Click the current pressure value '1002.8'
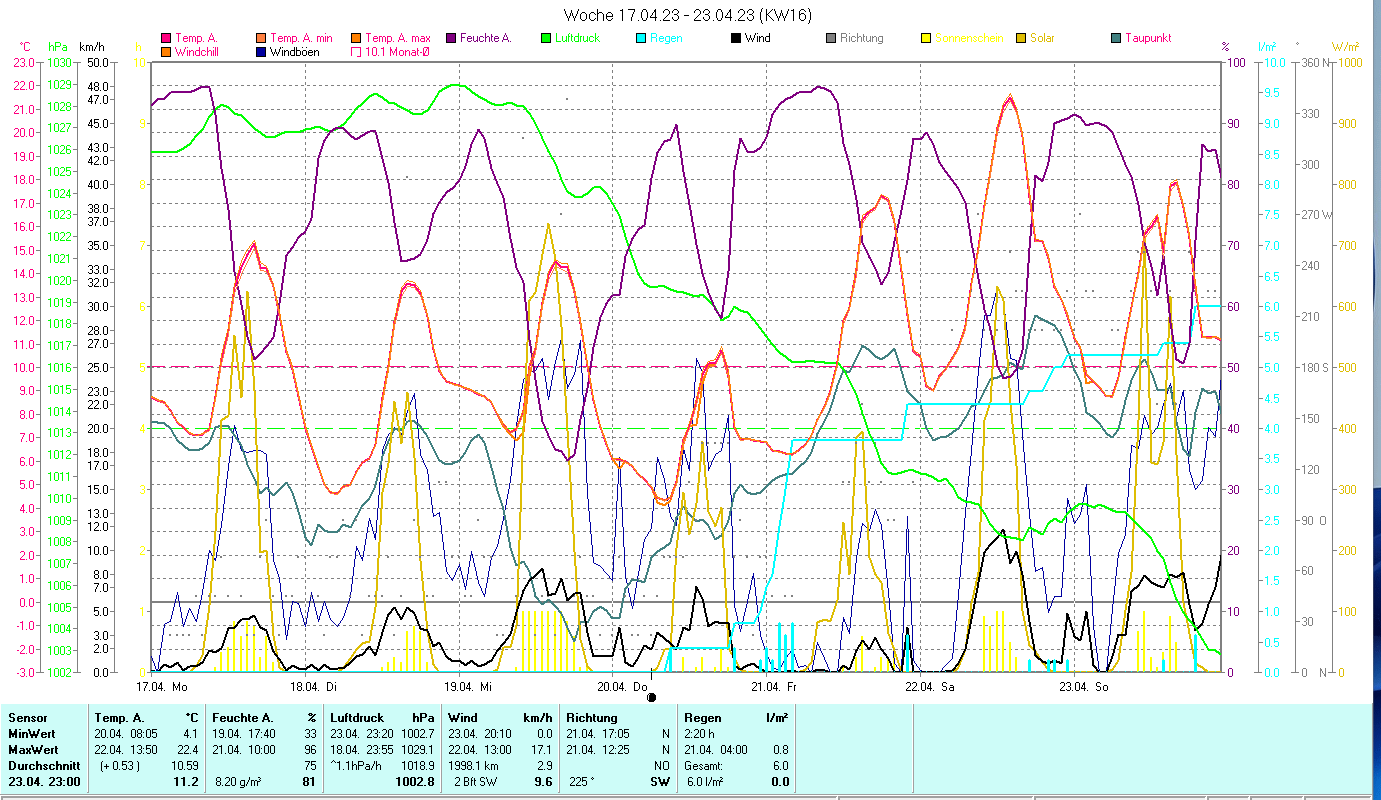Image resolution: width=1381 pixels, height=800 pixels. tap(415, 781)
